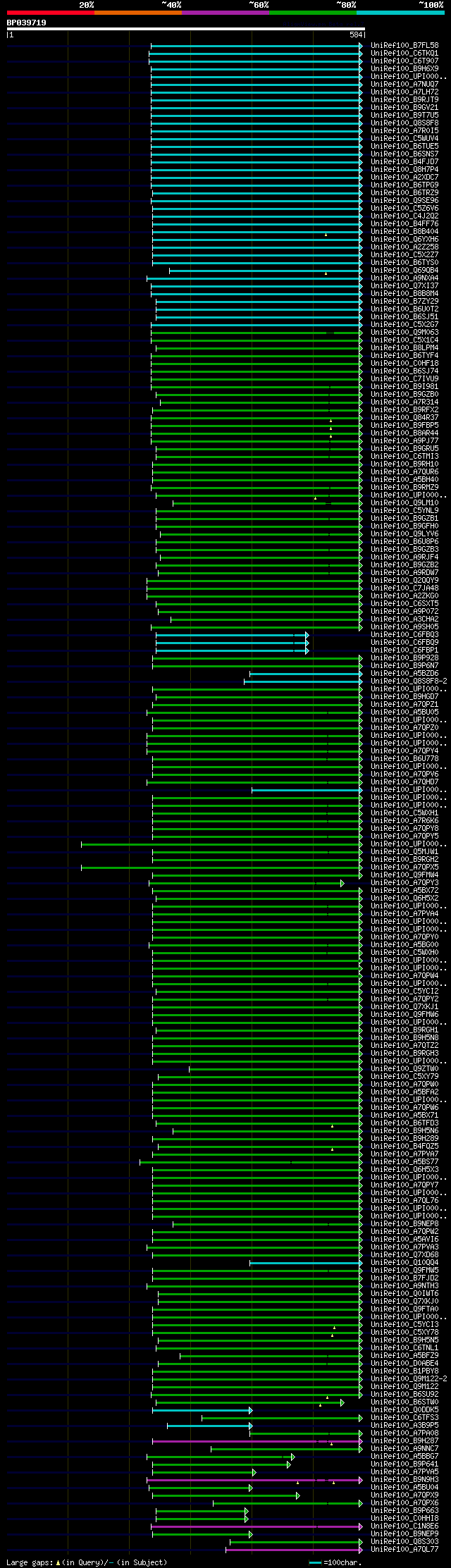Open hit UniRef100_C6T907
Screen dimensions: 451x1568
[404, 61]
